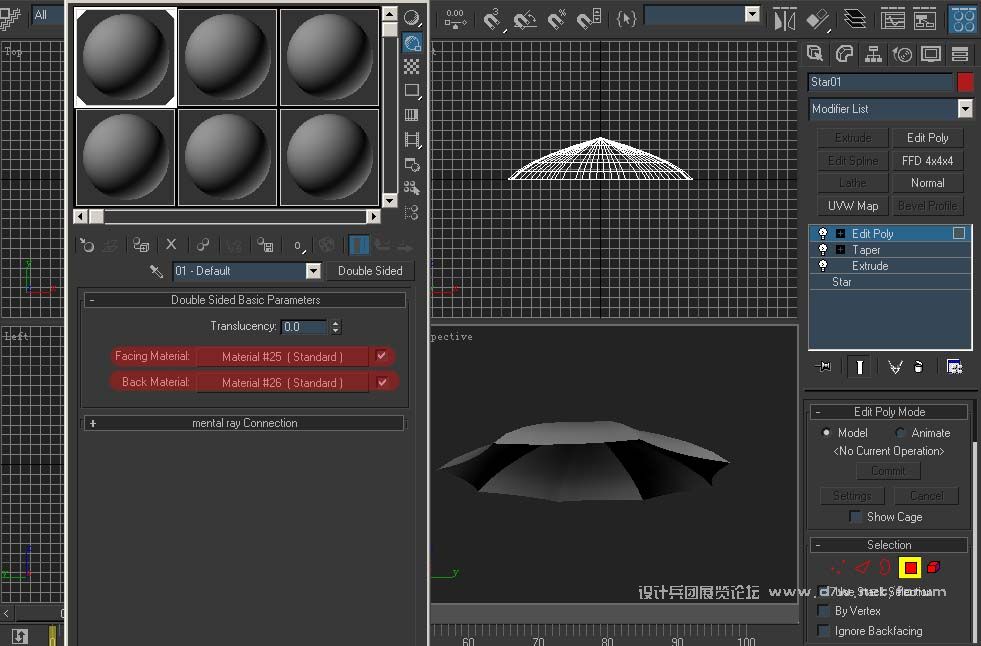This screenshot has width=981, height=646.
Task: Open the Modifier List dropdown
Action: tap(965, 109)
